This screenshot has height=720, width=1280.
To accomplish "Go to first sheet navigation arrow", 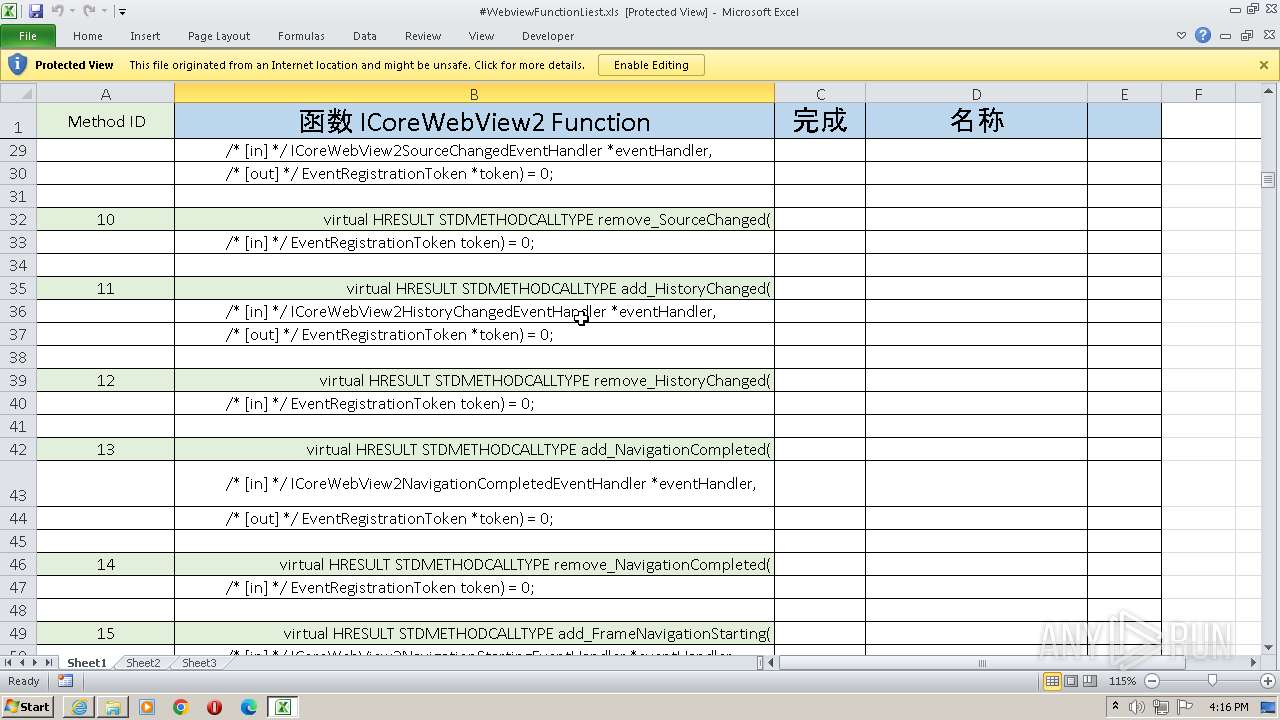I will [9, 663].
